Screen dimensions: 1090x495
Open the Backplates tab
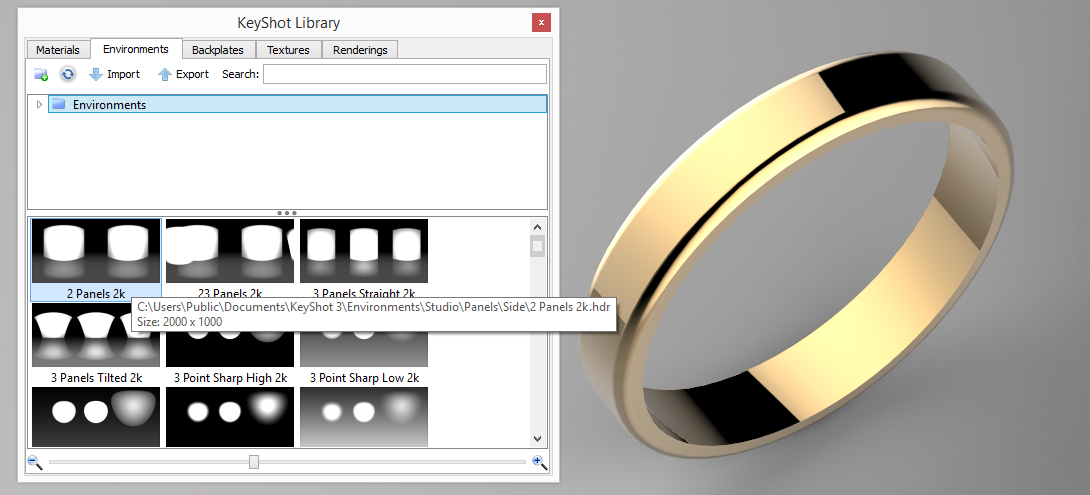tap(218, 50)
